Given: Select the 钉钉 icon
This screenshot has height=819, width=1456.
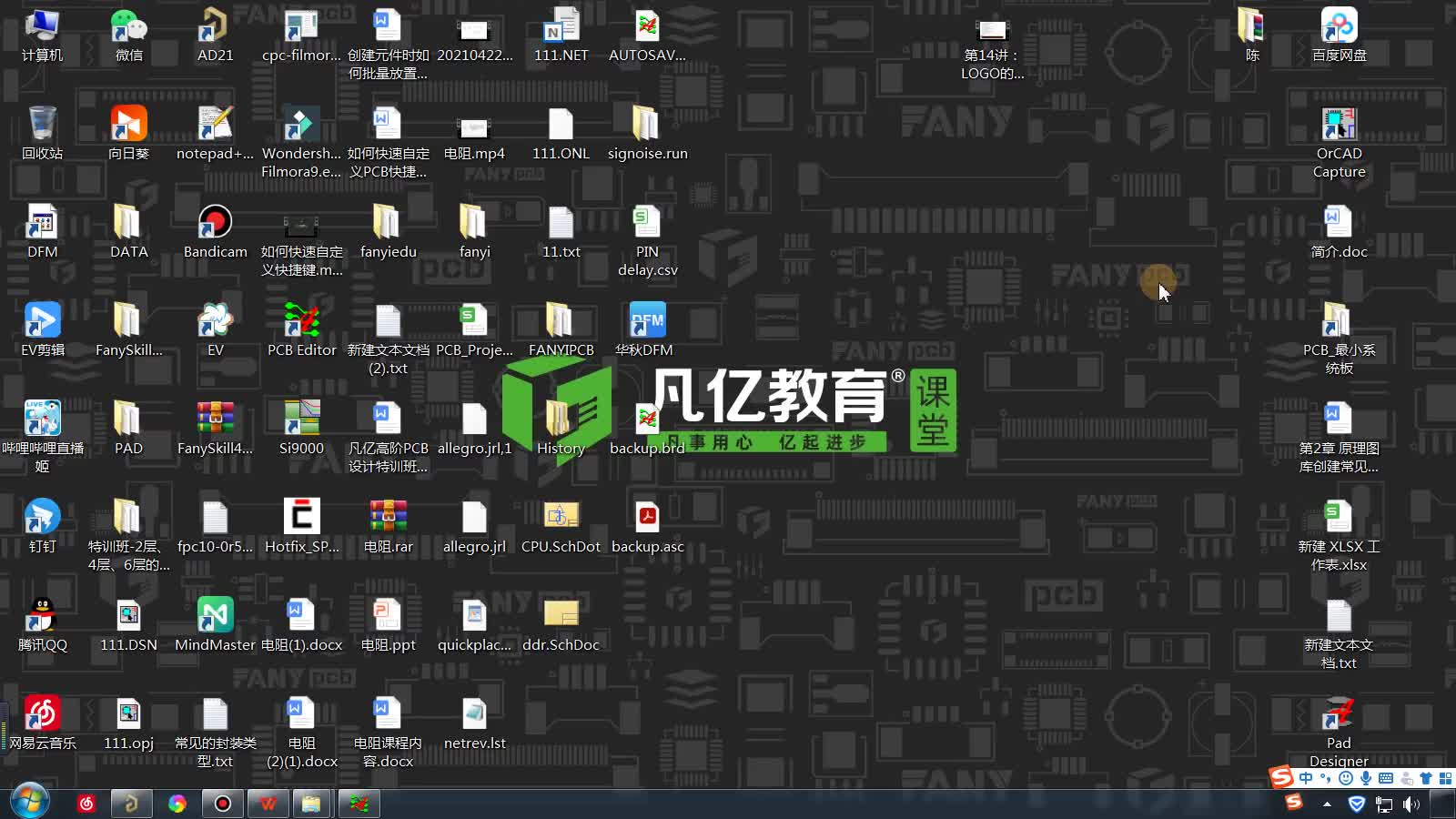Looking at the screenshot, I should (42, 526).
